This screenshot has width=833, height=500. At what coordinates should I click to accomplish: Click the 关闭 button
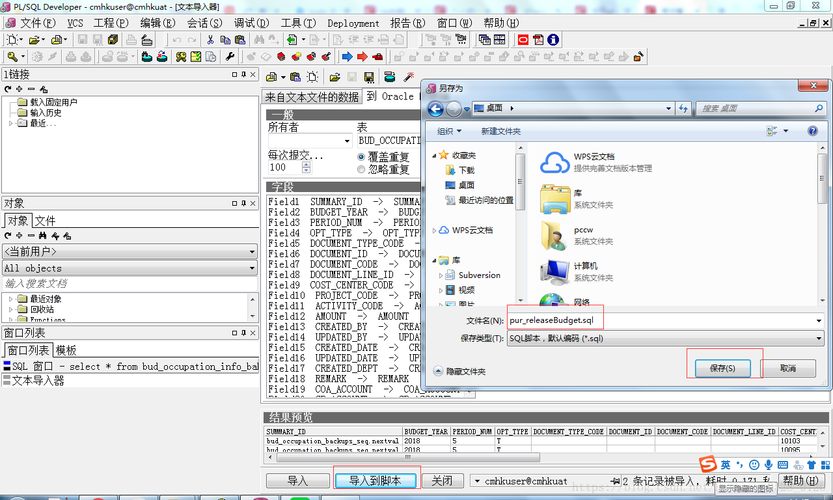pyautogui.click(x=442, y=481)
